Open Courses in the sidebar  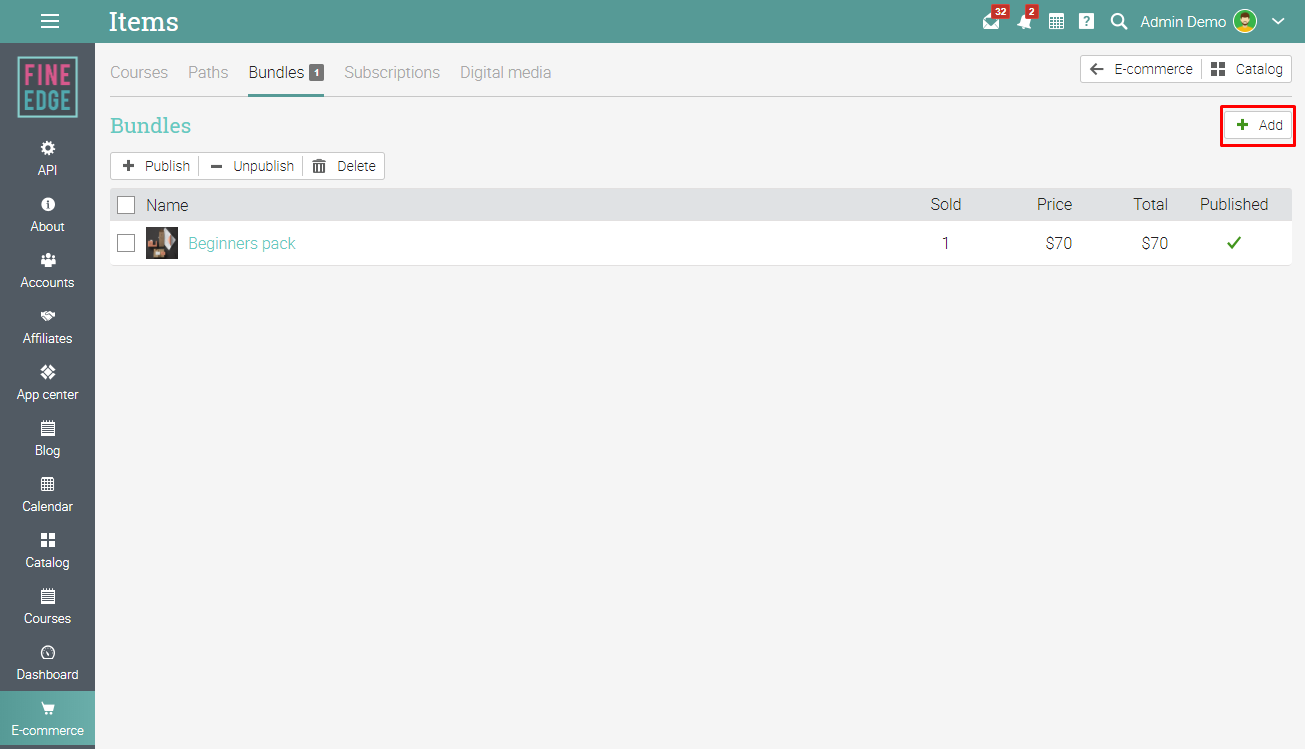[x=47, y=606]
